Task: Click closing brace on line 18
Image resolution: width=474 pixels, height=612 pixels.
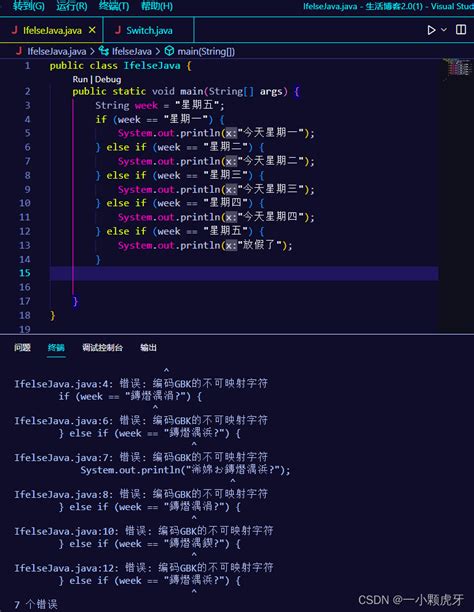Action: point(52,315)
